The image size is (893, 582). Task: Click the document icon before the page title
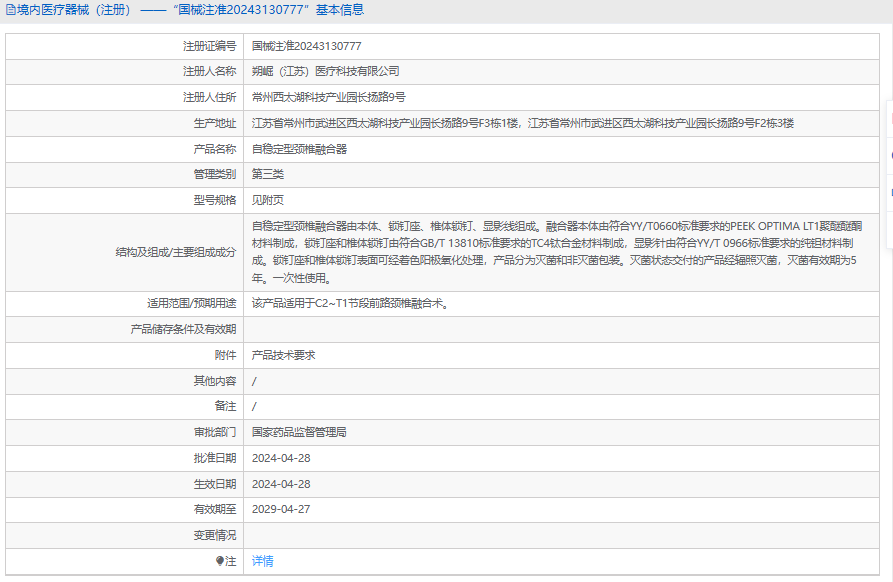(x=10, y=10)
